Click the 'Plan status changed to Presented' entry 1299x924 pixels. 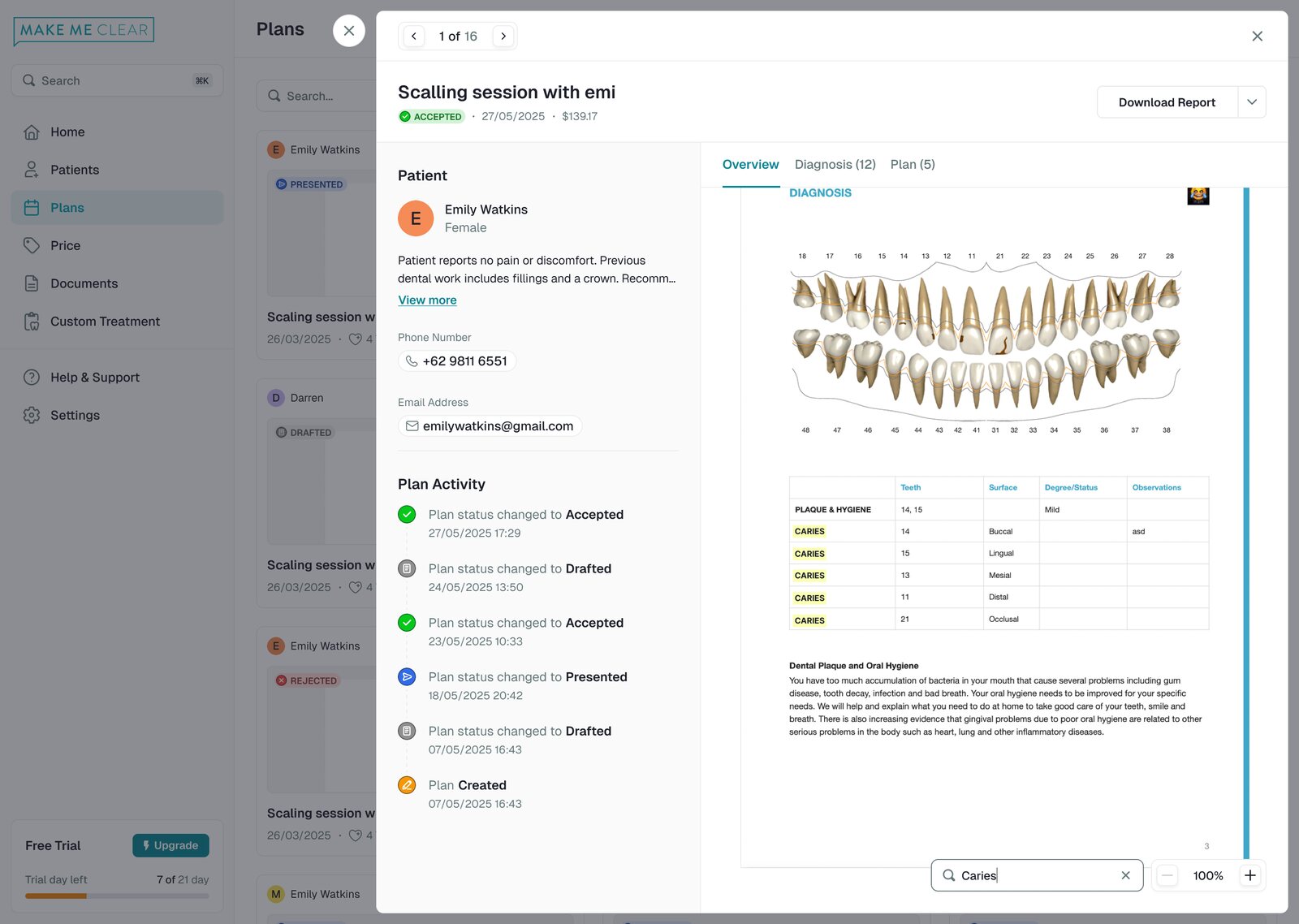[513, 686]
